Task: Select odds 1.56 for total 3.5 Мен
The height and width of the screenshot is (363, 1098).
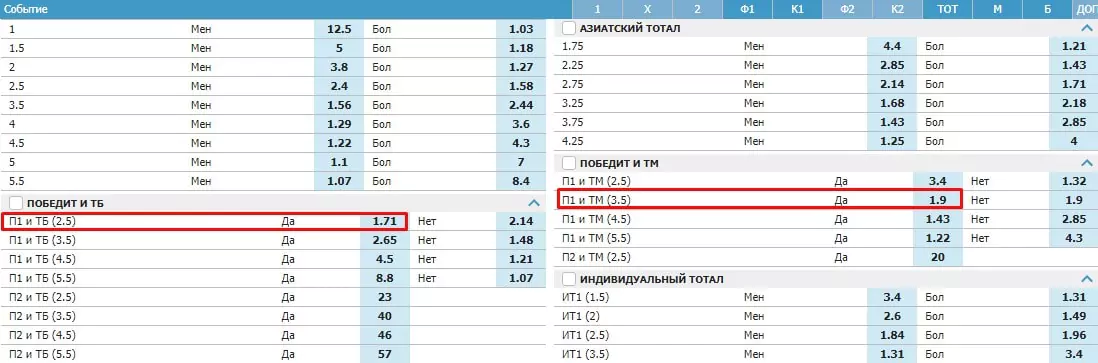Action: (339, 105)
